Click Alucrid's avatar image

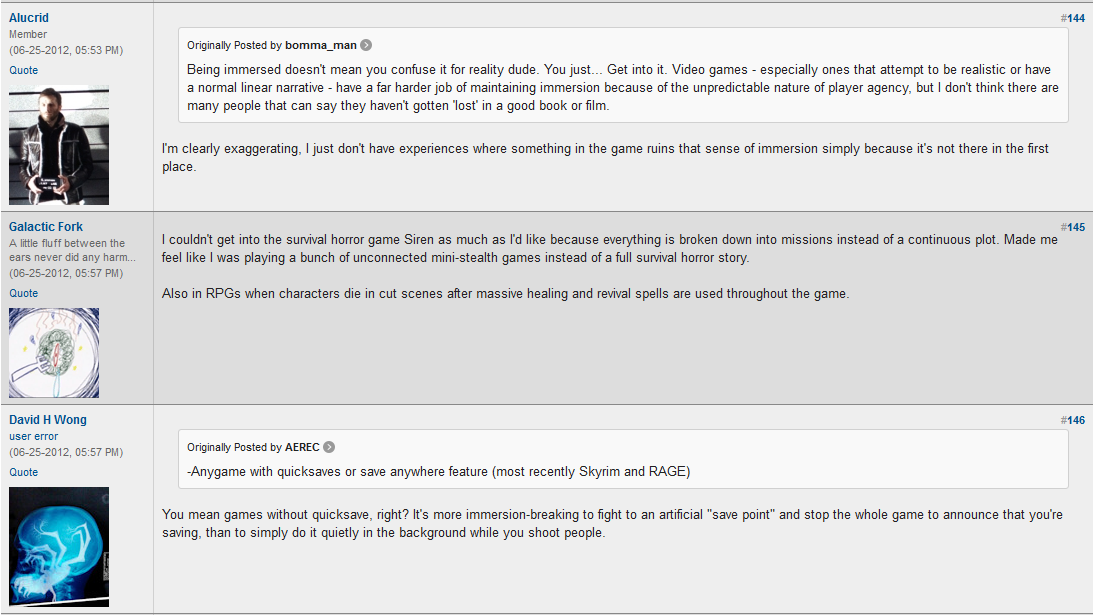(59, 145)
